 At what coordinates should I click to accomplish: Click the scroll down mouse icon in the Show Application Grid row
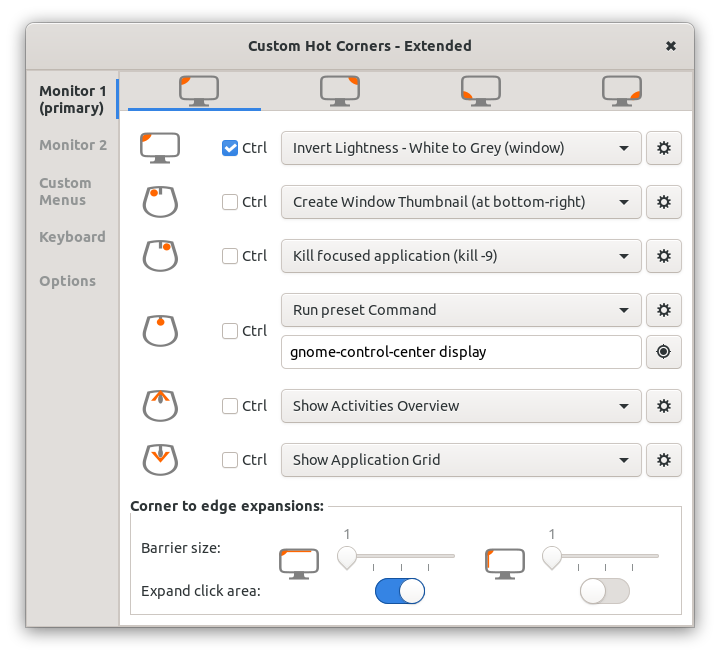click(160, 460)
